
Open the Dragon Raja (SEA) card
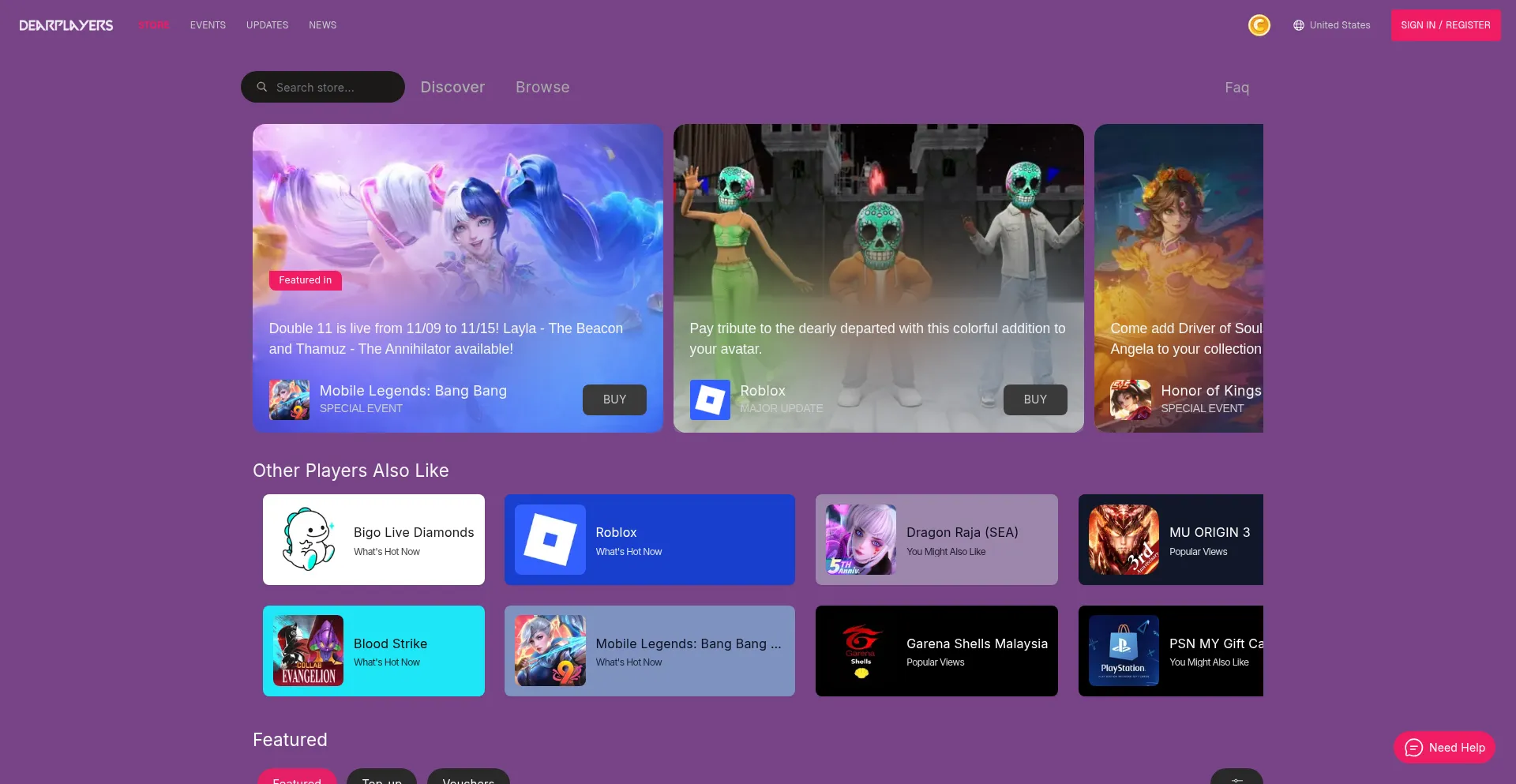(x=936, y=539)
